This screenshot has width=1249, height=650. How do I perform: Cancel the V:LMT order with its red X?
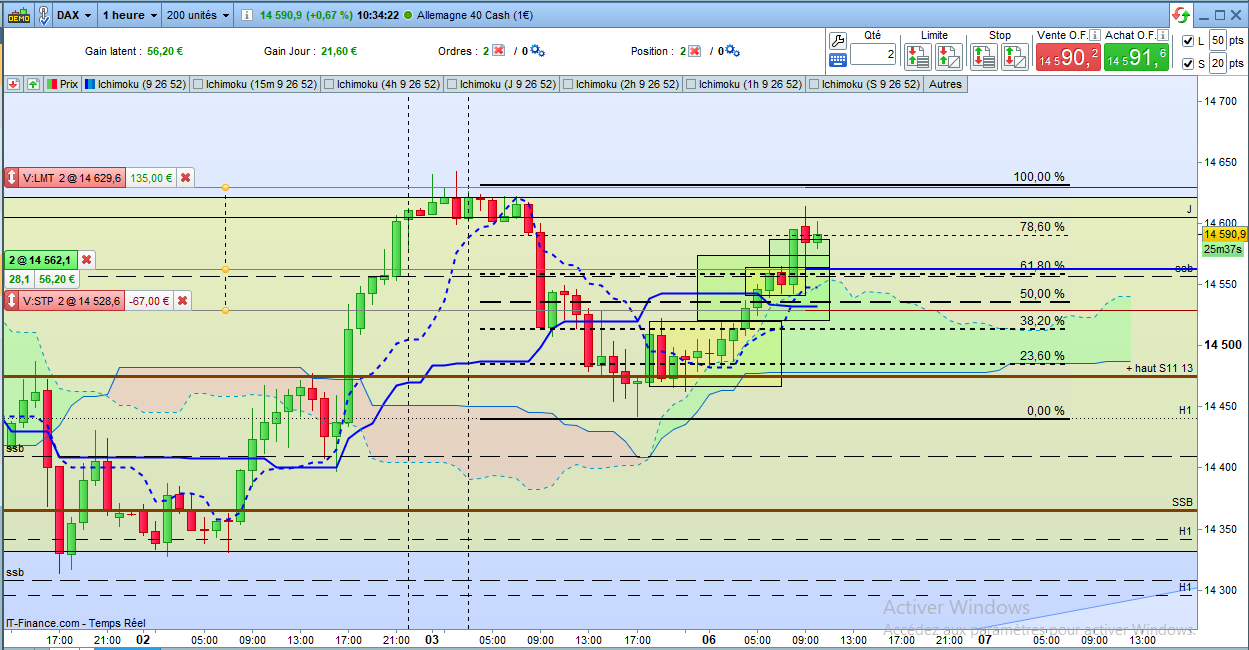(x=185, y=178)
